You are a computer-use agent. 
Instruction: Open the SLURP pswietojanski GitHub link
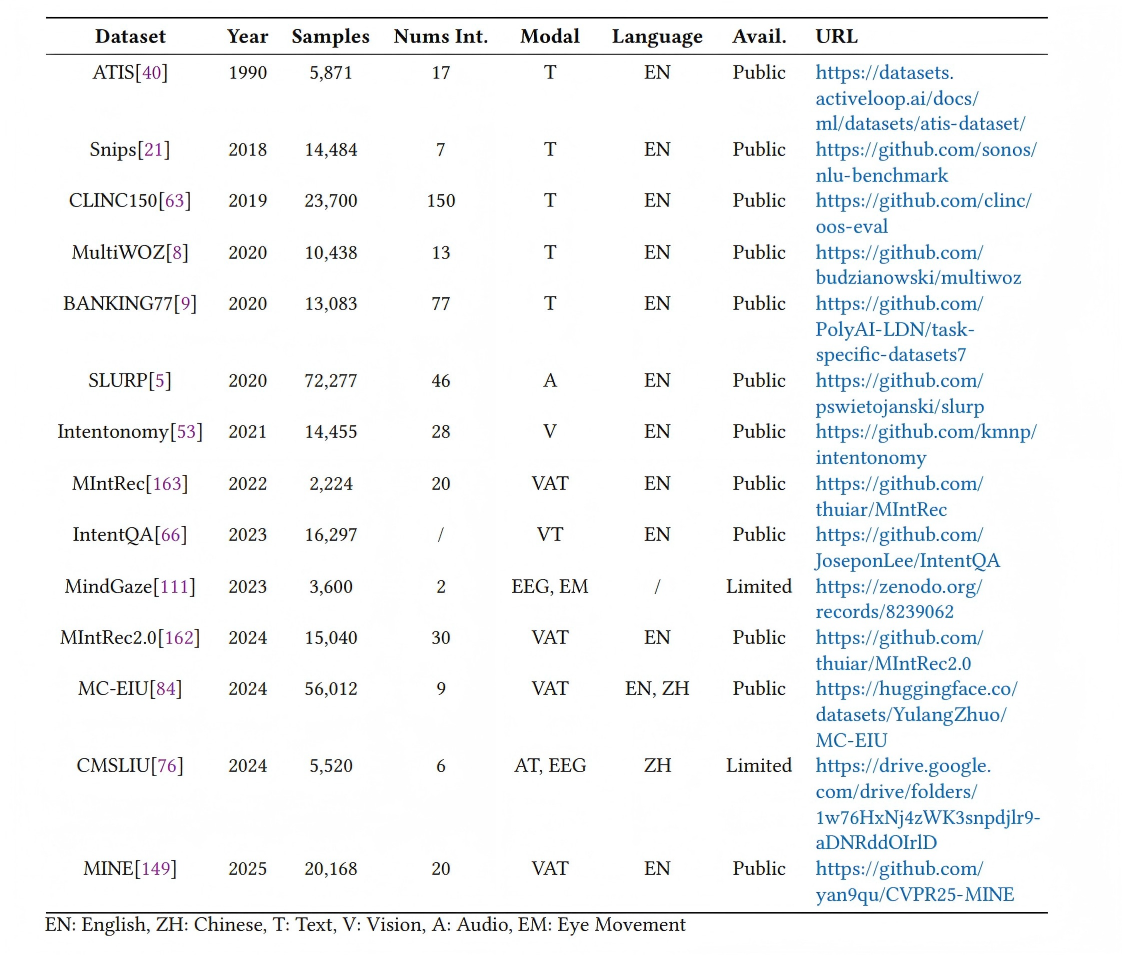coord(899,393)
